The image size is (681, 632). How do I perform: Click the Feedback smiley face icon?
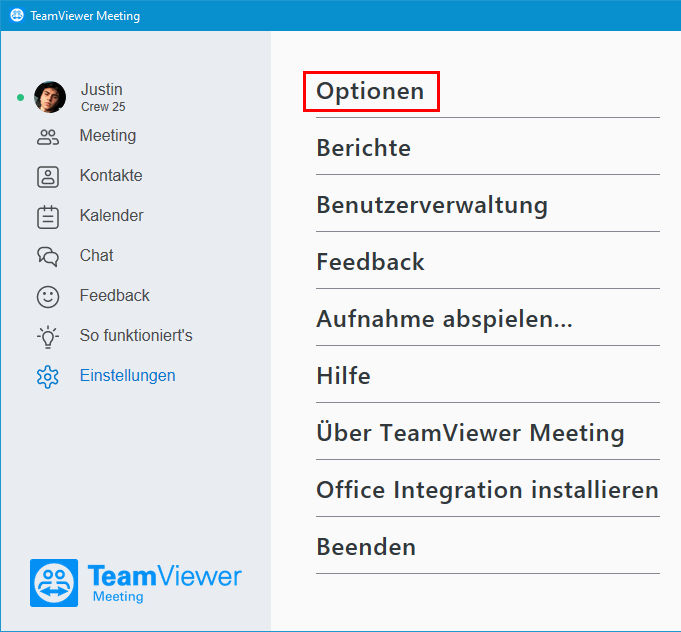tap(48, 297)
